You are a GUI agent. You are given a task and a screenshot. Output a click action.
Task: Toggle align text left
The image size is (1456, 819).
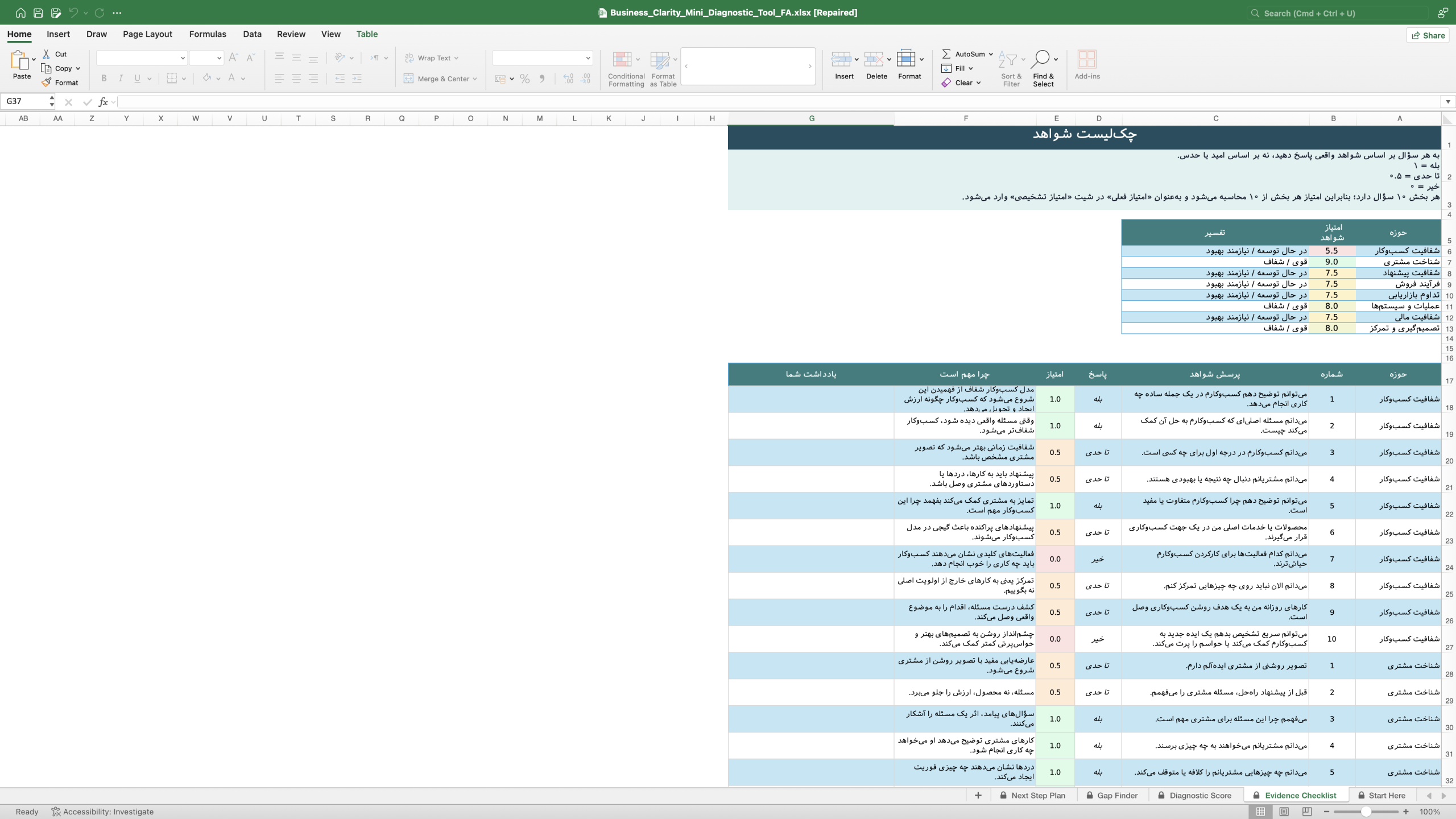pos(279,78)
